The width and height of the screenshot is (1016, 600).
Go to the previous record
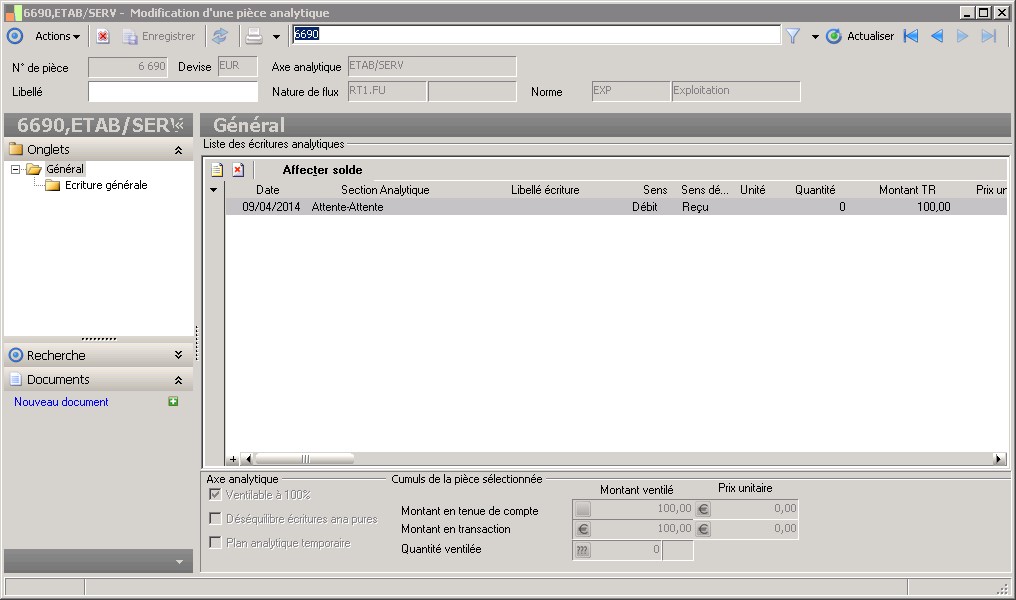[937, 36]
